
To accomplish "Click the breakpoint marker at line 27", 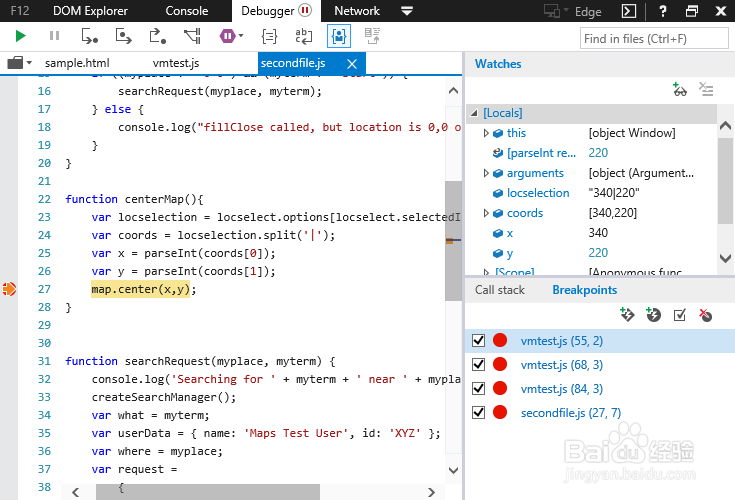I will click(9, 289).
